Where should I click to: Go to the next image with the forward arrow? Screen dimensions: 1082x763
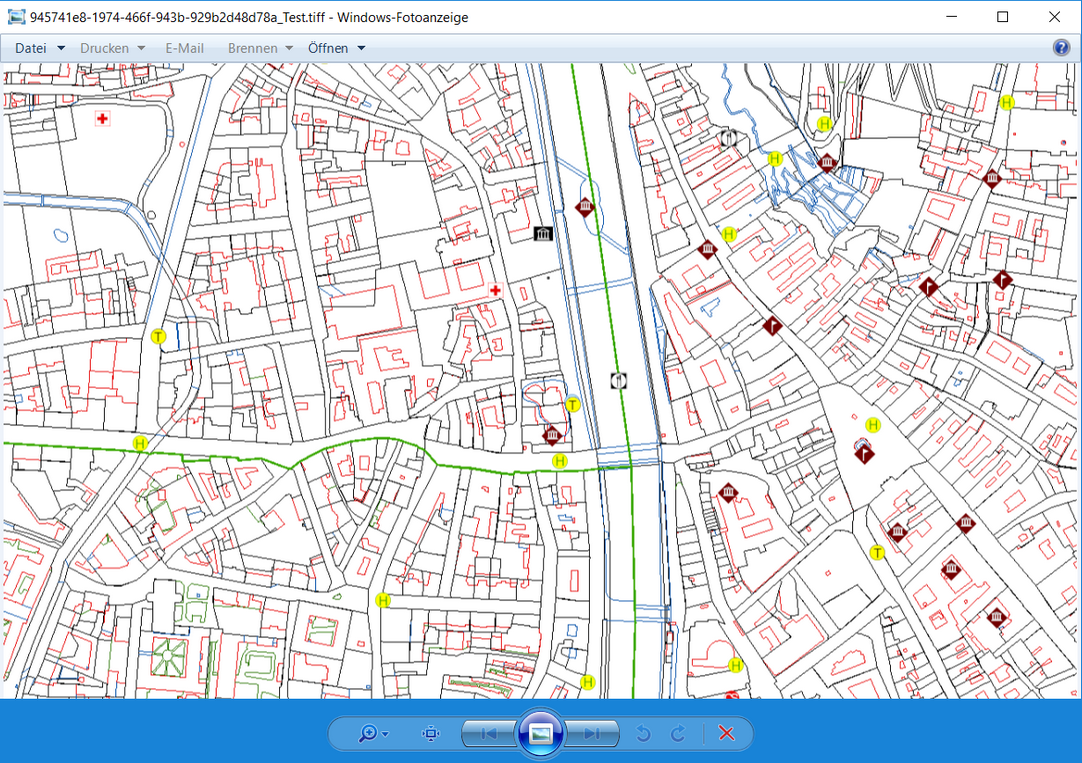591,733
